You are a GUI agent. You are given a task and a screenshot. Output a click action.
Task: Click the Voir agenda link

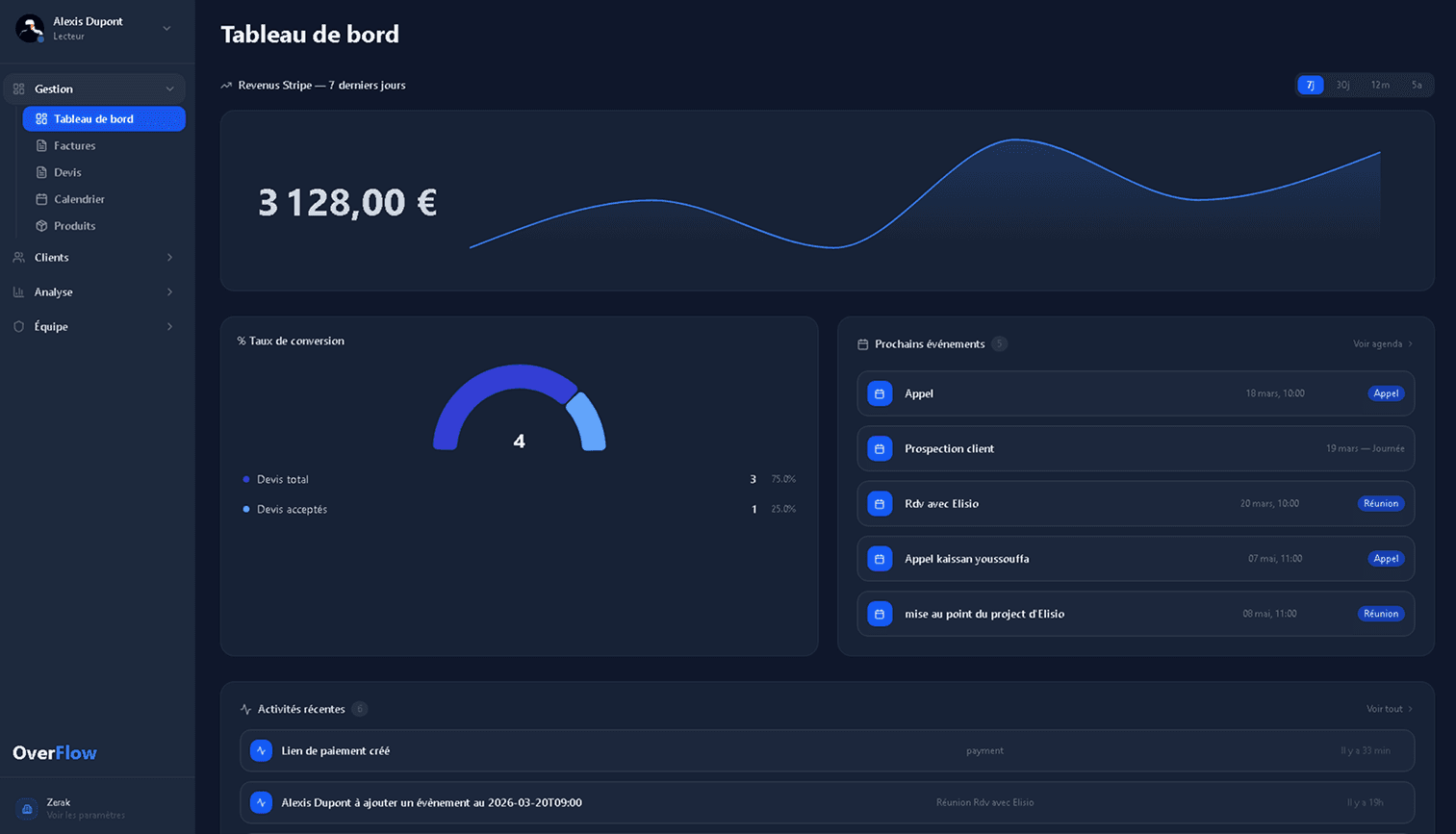tap(1379, 343)
